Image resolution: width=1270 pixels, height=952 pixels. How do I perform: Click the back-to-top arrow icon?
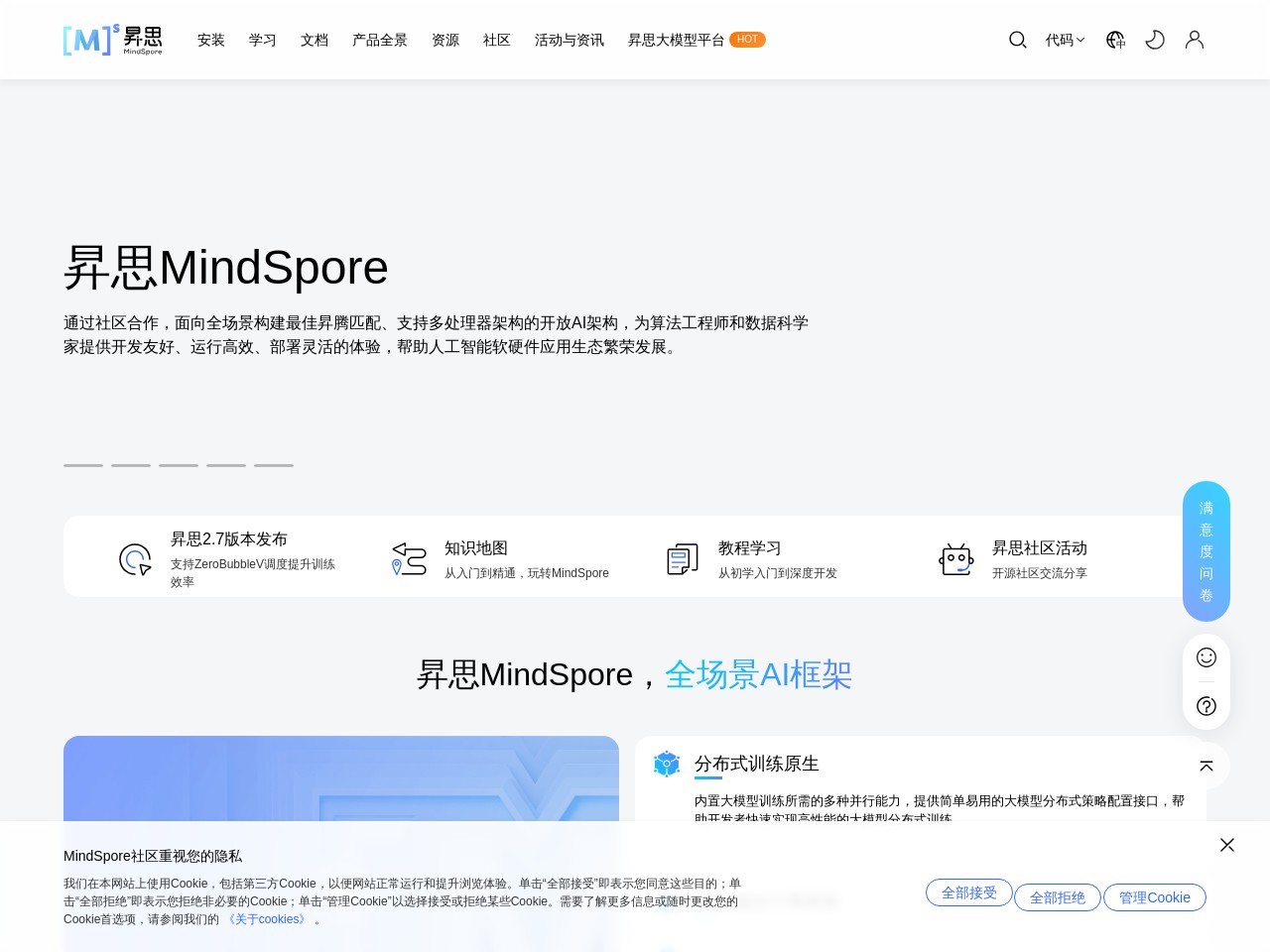click(x=1206, y=766)
